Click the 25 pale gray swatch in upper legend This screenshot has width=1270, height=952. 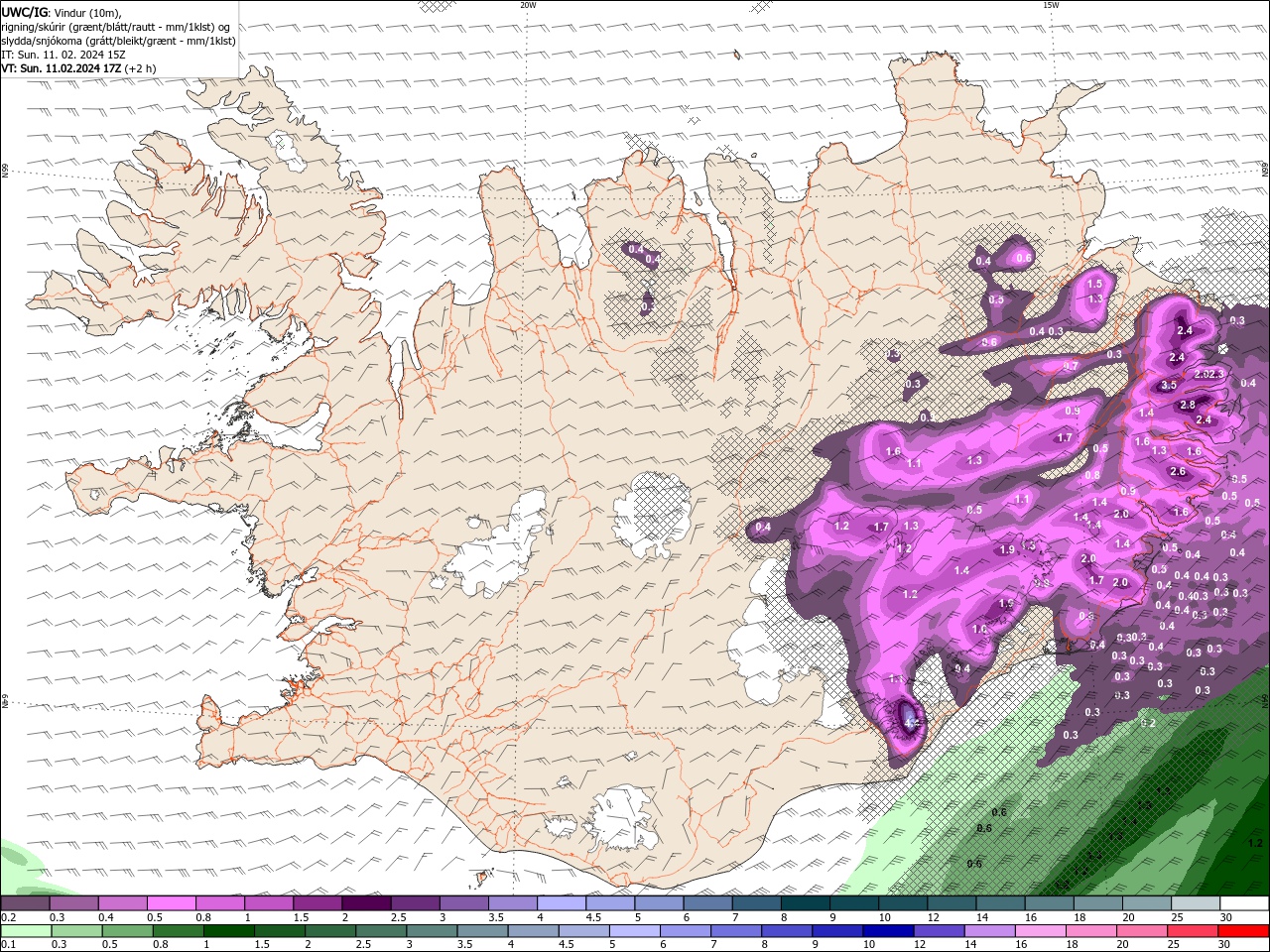(x=1195, y=903)
